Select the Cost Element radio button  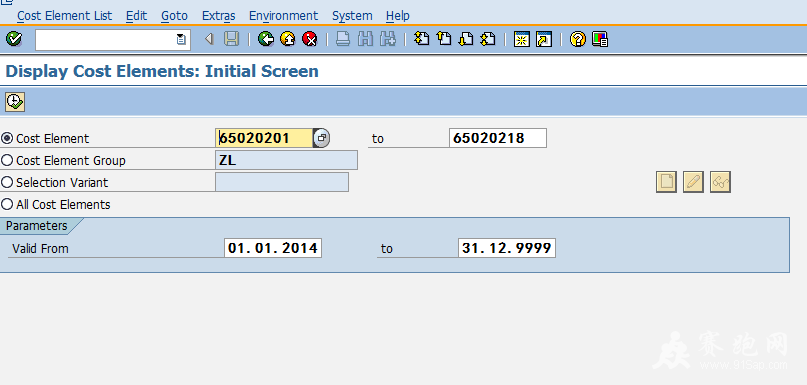point(7,138)
